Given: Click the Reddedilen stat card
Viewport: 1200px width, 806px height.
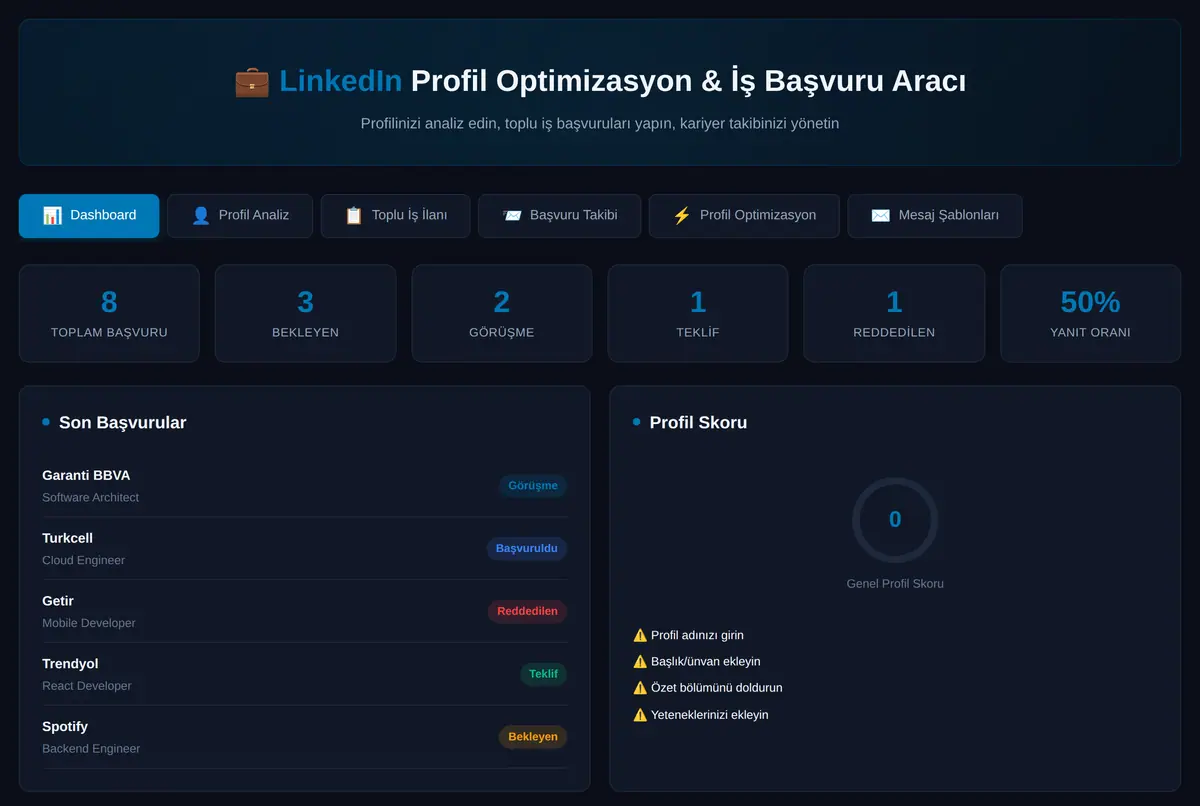Looking at the screenshot, I should 894,313.
